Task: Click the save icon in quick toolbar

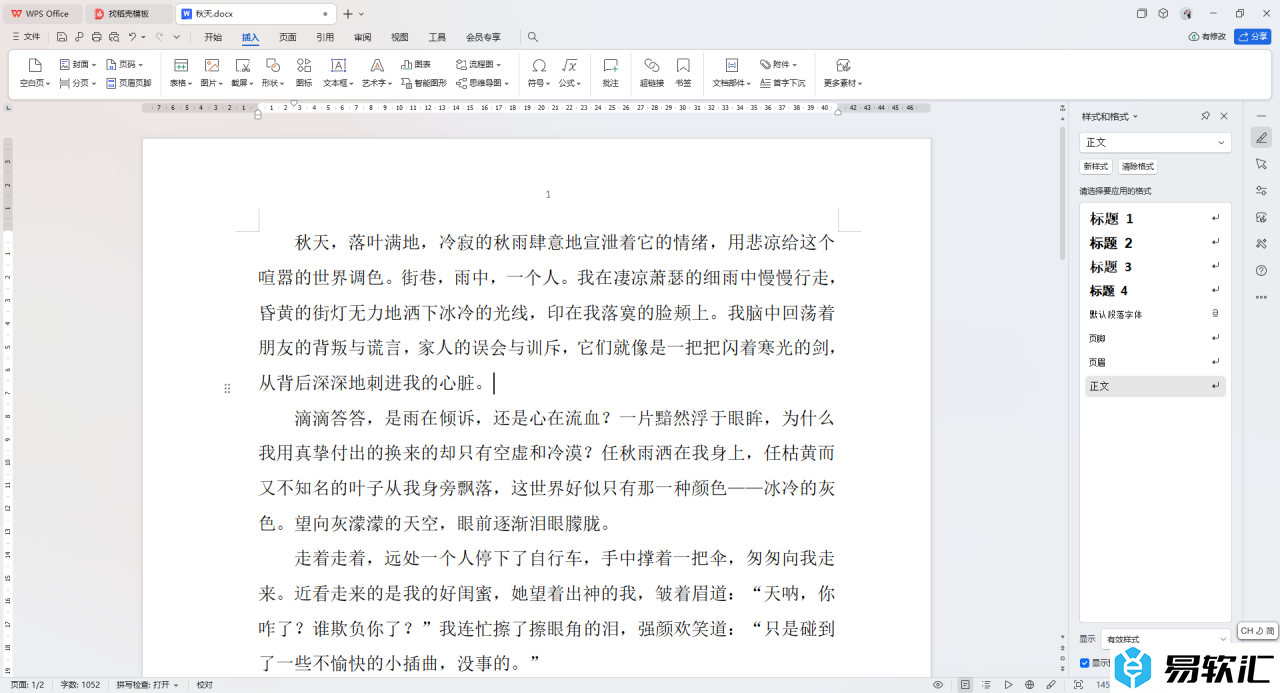Action: pyautogui.click(x=62, y=37)
